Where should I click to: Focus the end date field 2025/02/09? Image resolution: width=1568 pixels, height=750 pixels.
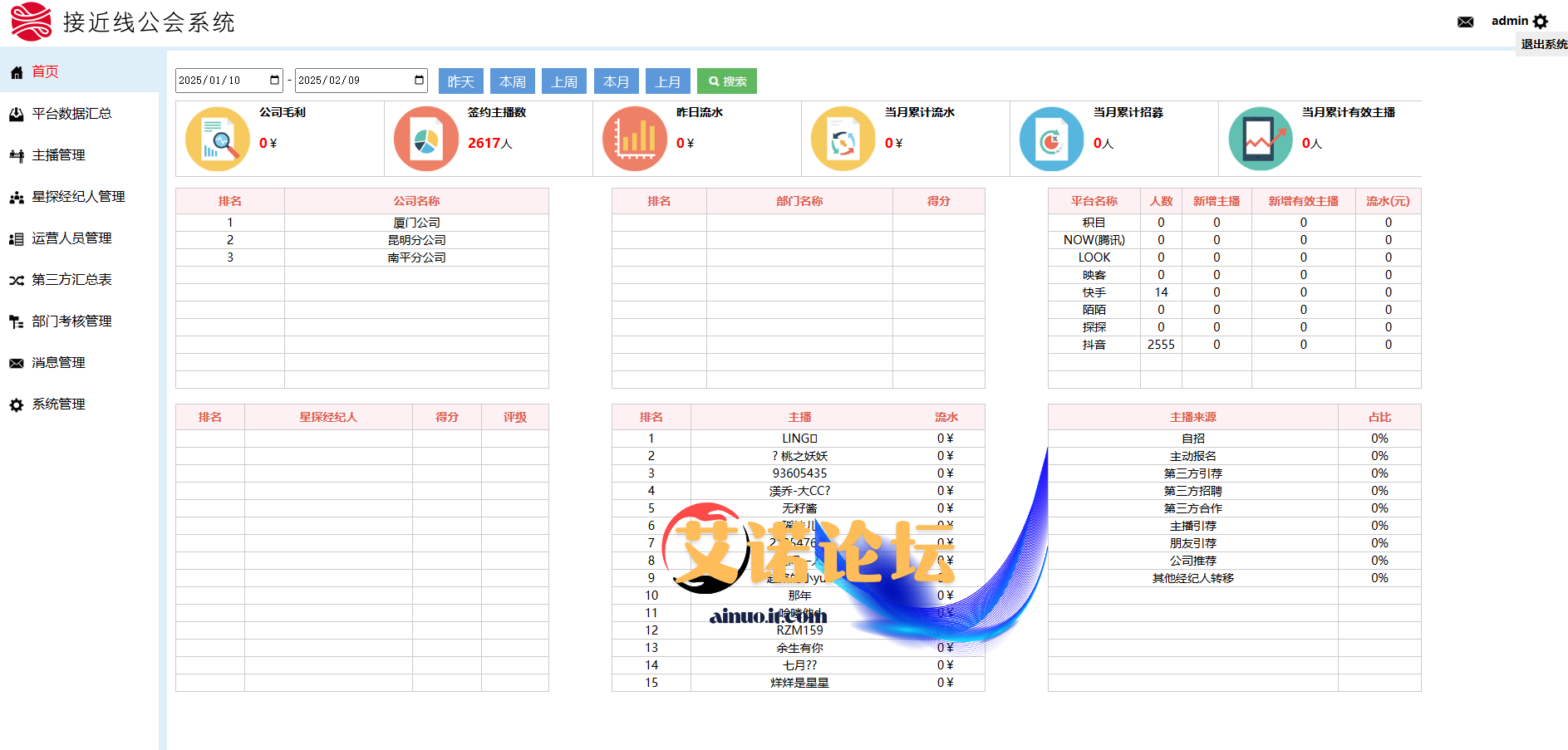coord(361,81)
